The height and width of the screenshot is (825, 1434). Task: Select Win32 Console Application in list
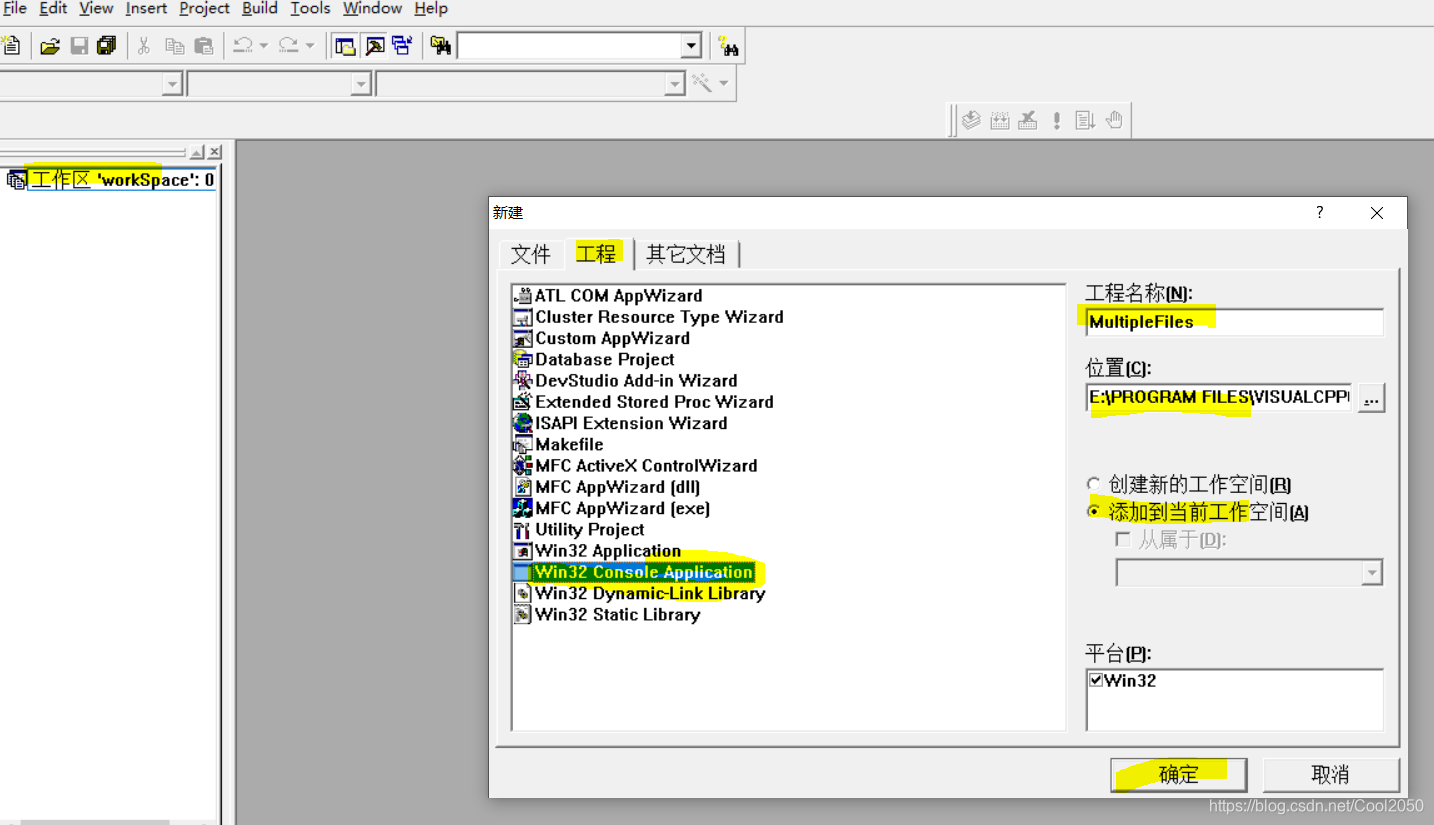[644, 572]
